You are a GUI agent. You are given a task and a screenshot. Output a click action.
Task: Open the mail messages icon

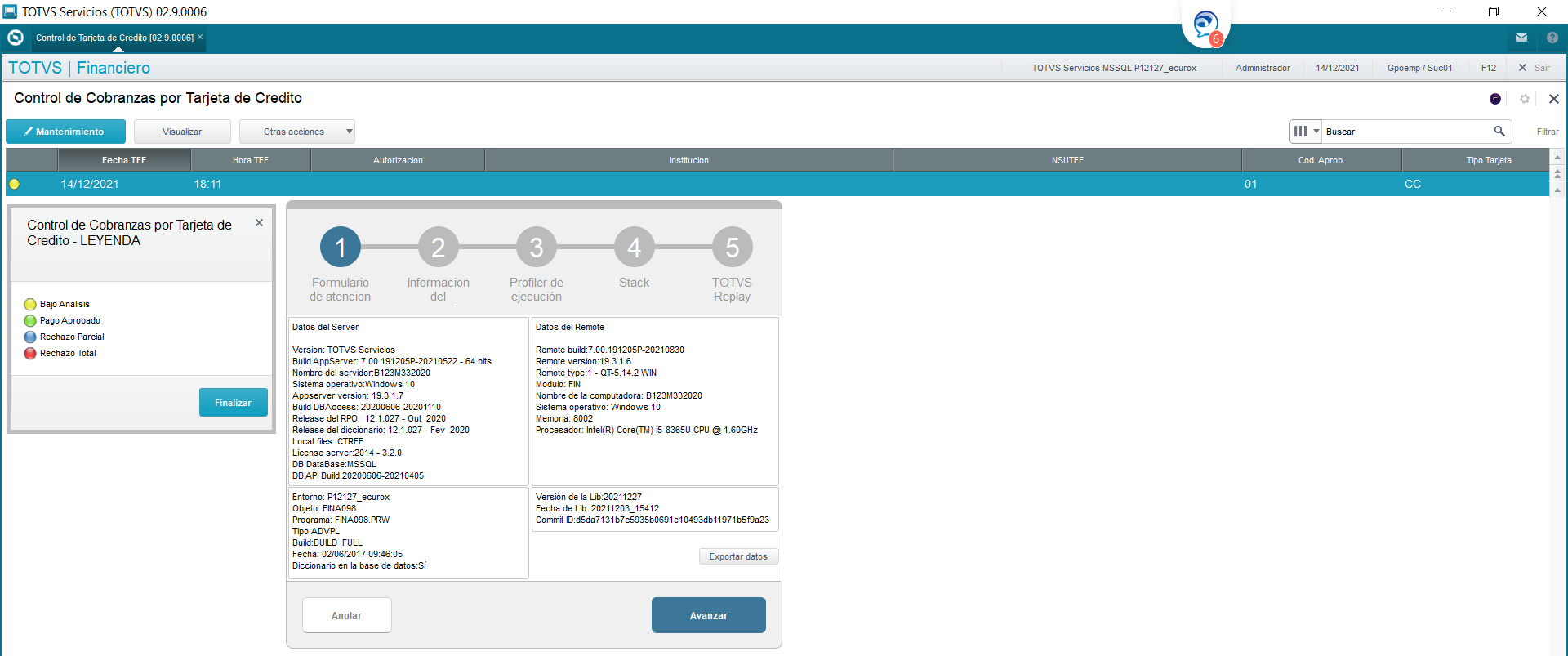point(1521,38)
